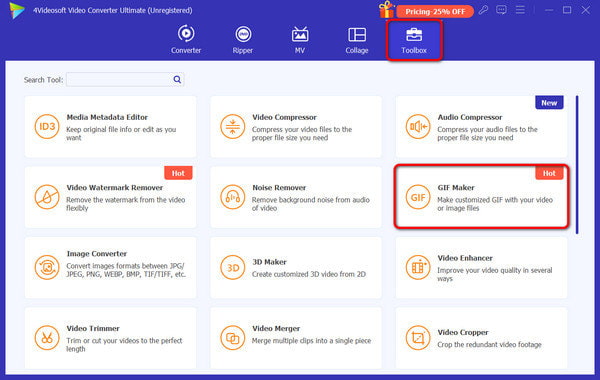Click the Audio Compressor icon

[418, 126]
